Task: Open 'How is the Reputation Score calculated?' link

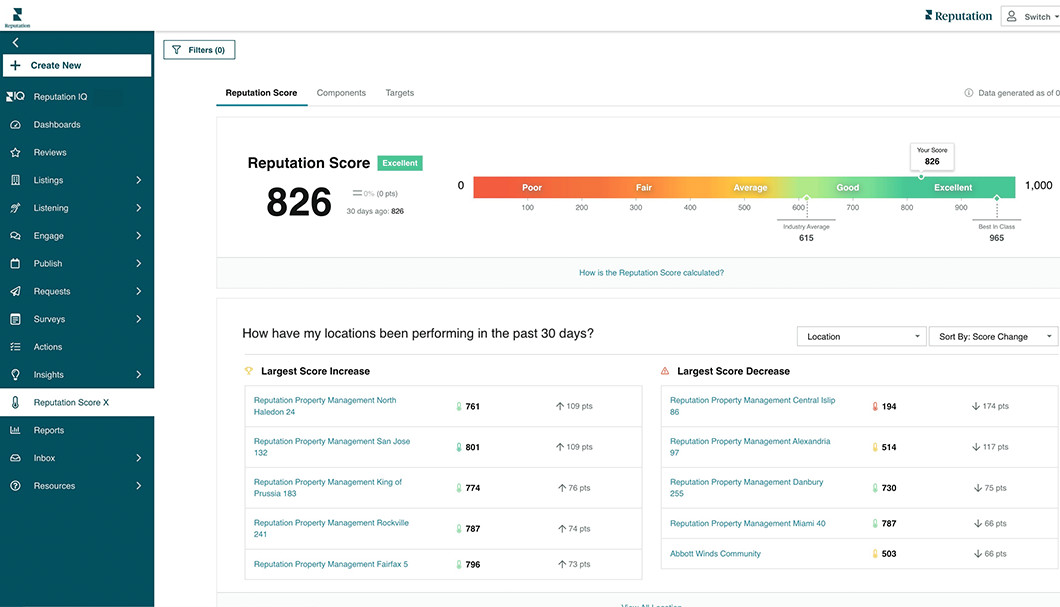Action: (x=651, y=272)
